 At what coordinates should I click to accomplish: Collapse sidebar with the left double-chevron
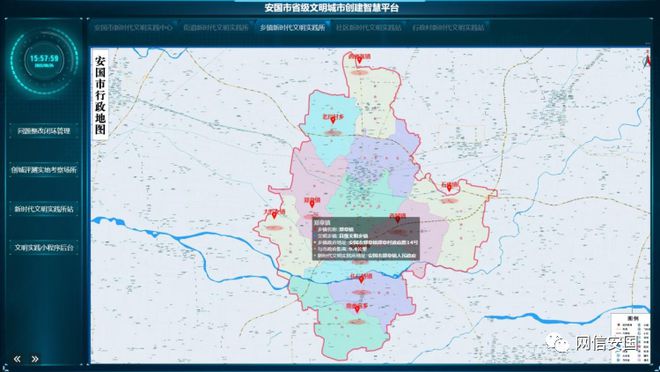click(x=17, y=359)
